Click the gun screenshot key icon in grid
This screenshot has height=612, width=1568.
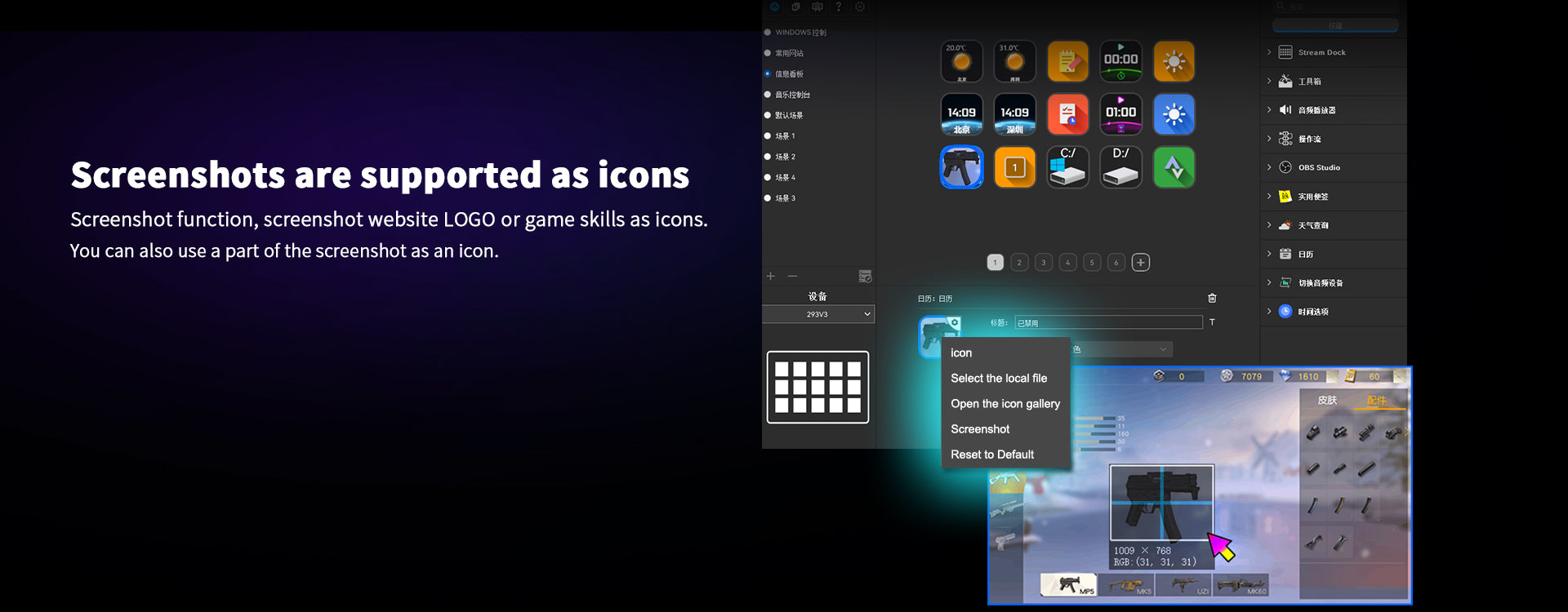(961, 167)
